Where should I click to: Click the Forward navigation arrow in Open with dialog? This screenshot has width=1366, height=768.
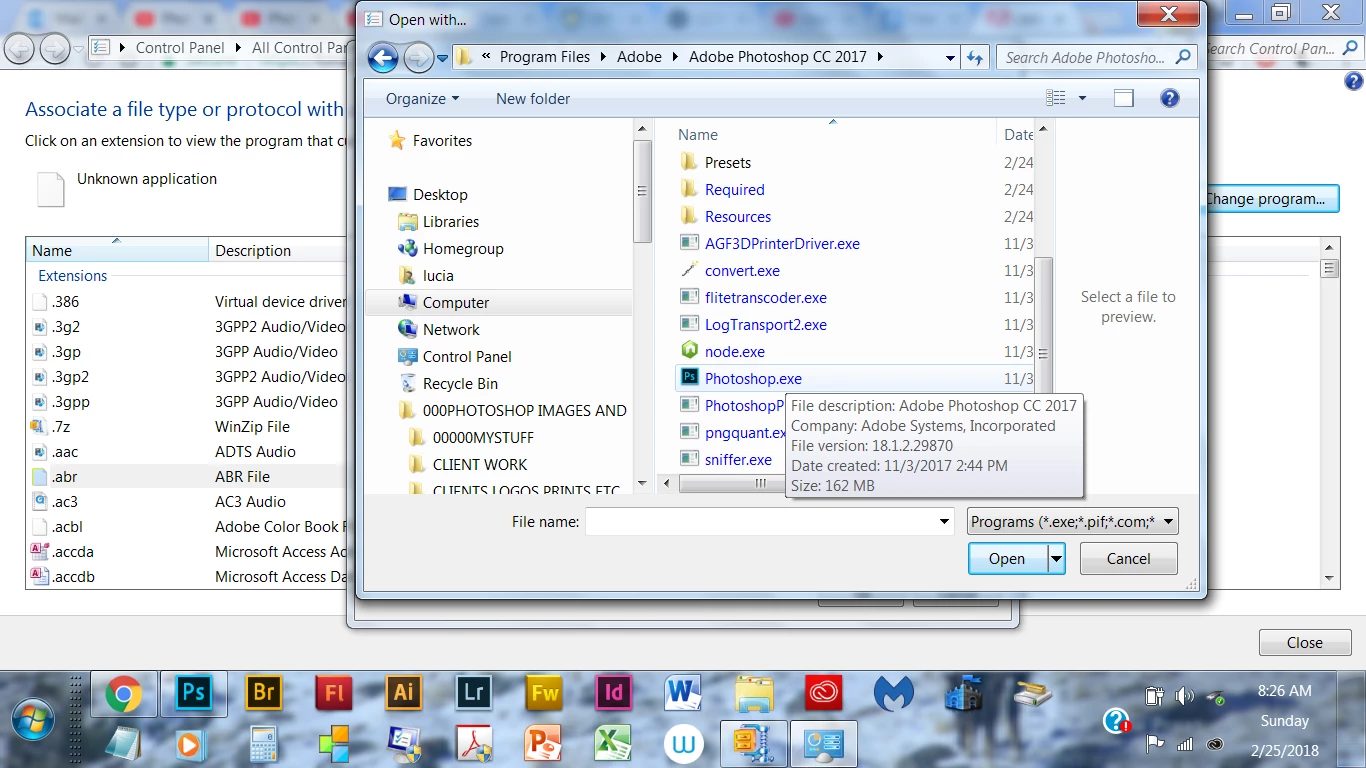tap(418, 58)
